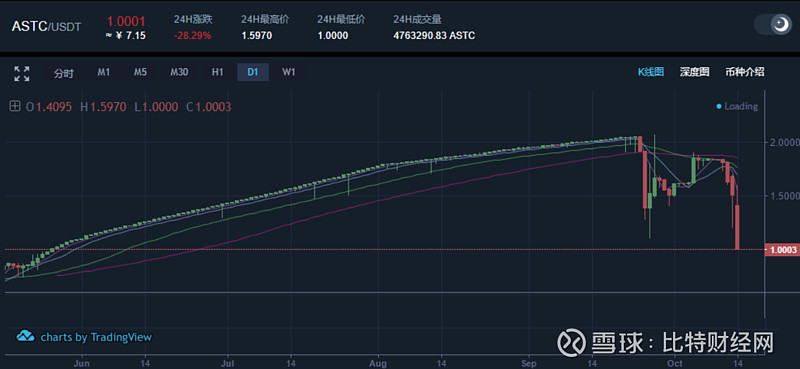Screen dimensions: 800x369
Task: Click the 1.0003 current price label
Action: click(x=782, y=250)
